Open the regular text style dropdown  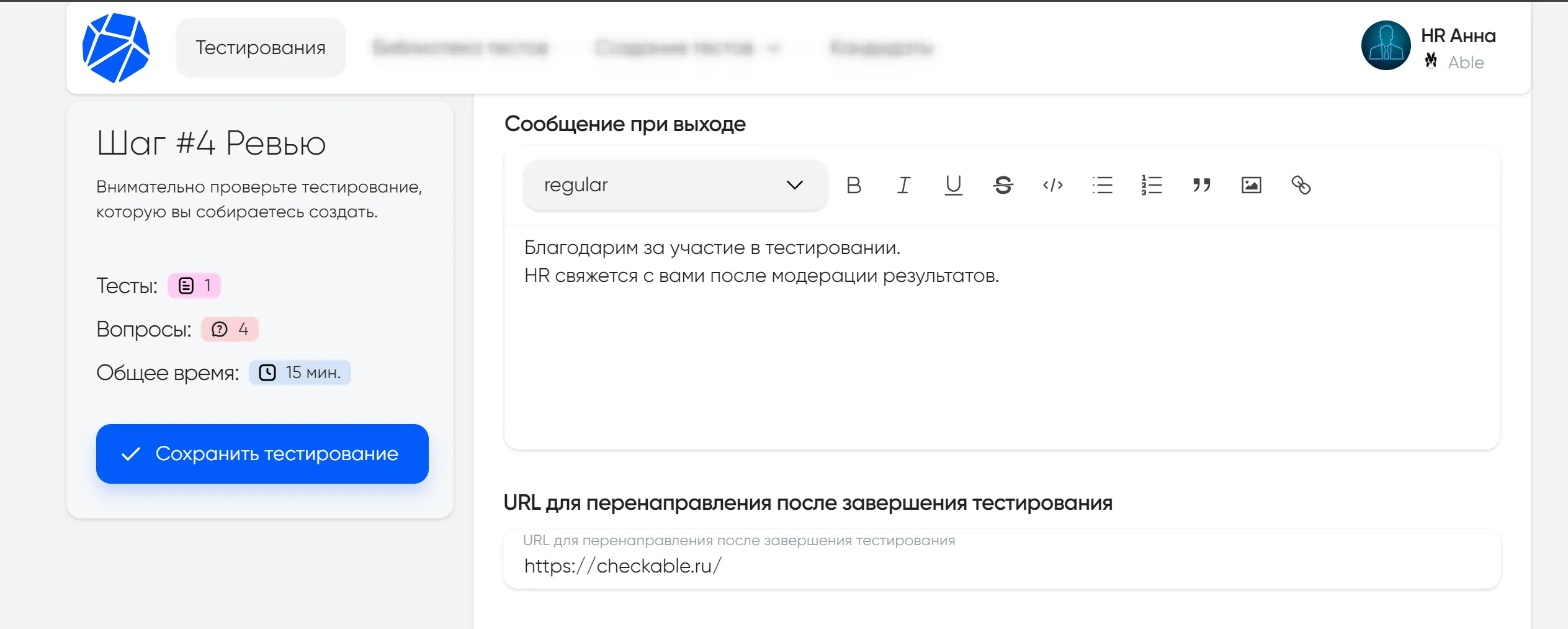674,184
